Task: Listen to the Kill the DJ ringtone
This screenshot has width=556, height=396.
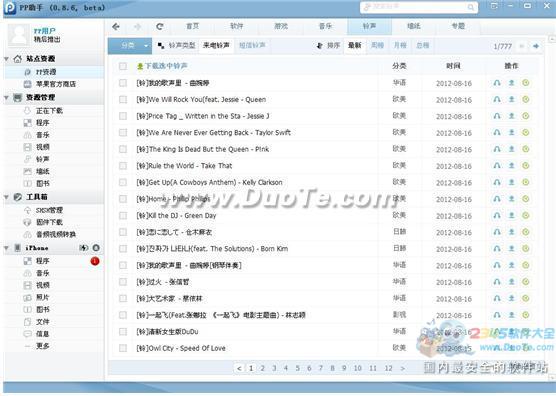Action: point(497,216)
